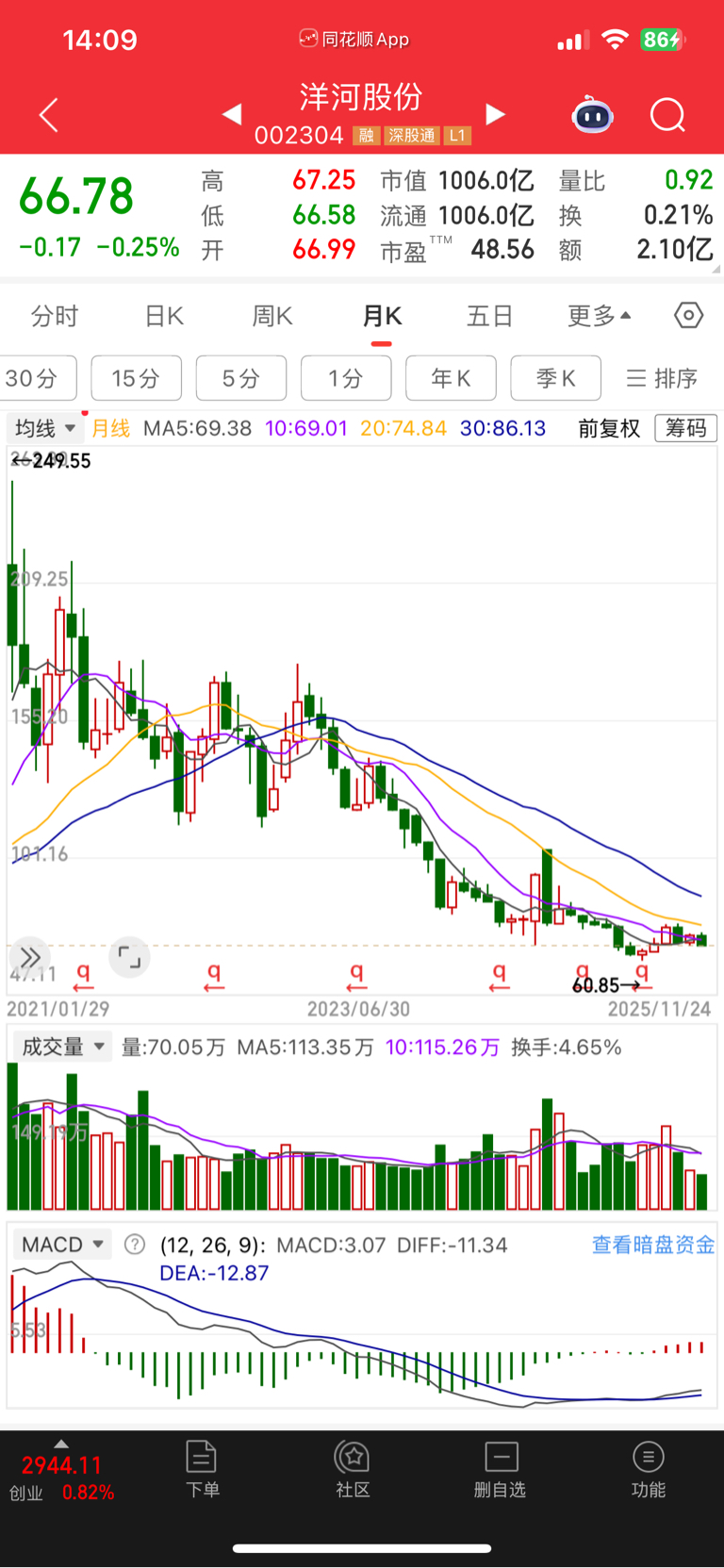This screenshot has height=1568, width=724.
Task: Tap the 创业 index value 2944.11
Action: pos(61,1465)
